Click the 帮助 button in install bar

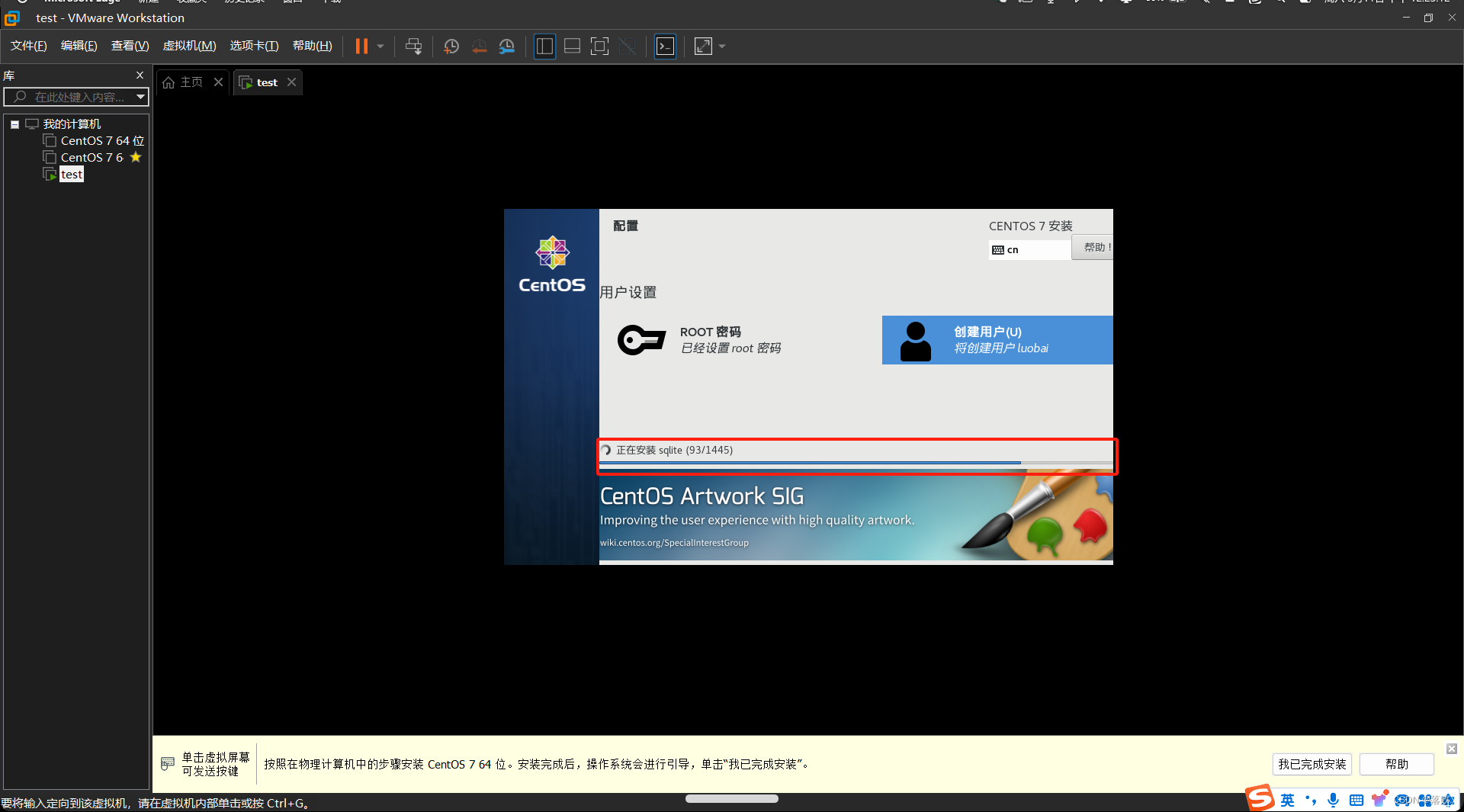click(x=1397, y=764)
